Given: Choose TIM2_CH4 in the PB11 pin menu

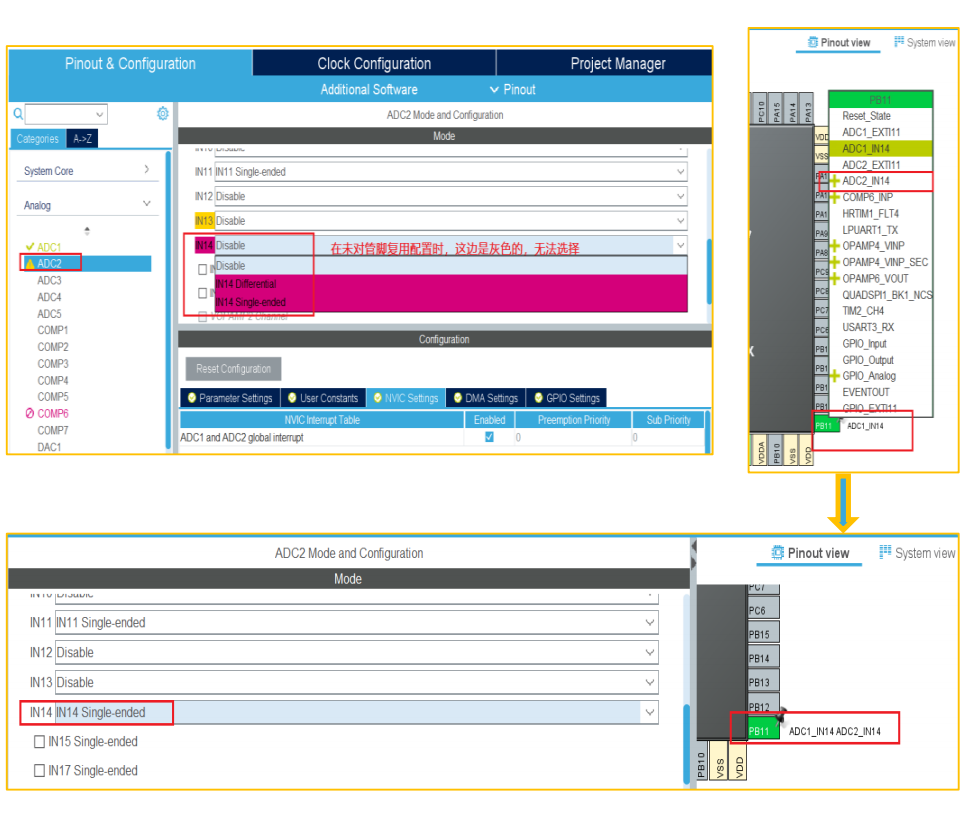Looking at the screenshot, I should (880, 311).
